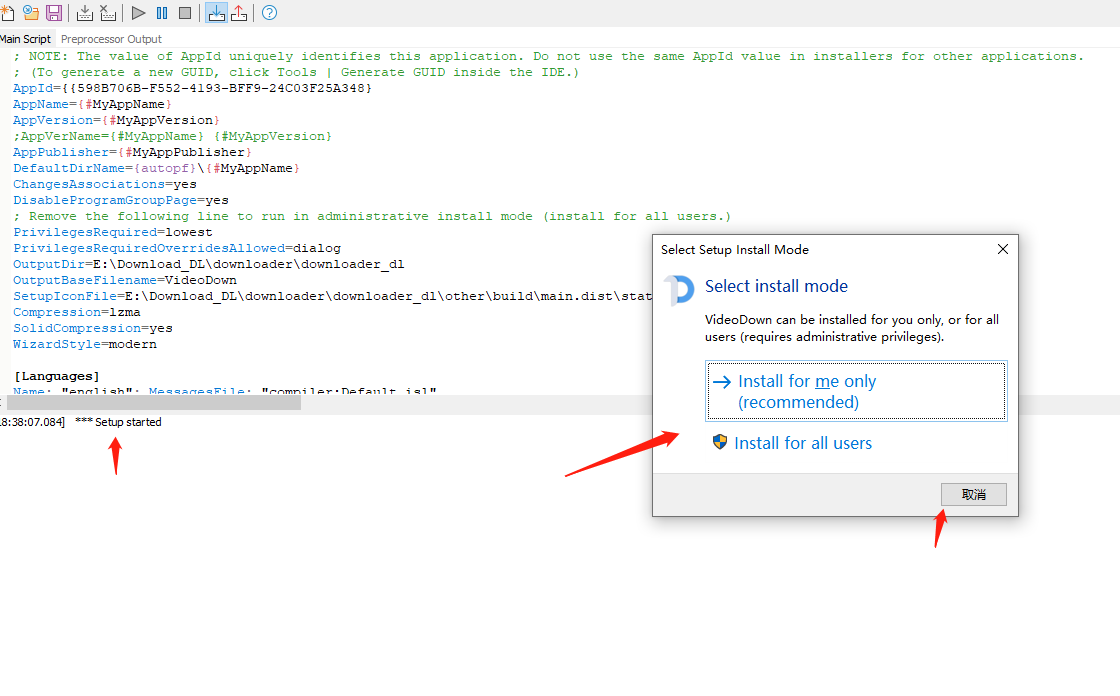1120x696 pixels.
Task: Click the DefaultDirName={autopf} line
Action: [x=156, y=168]
